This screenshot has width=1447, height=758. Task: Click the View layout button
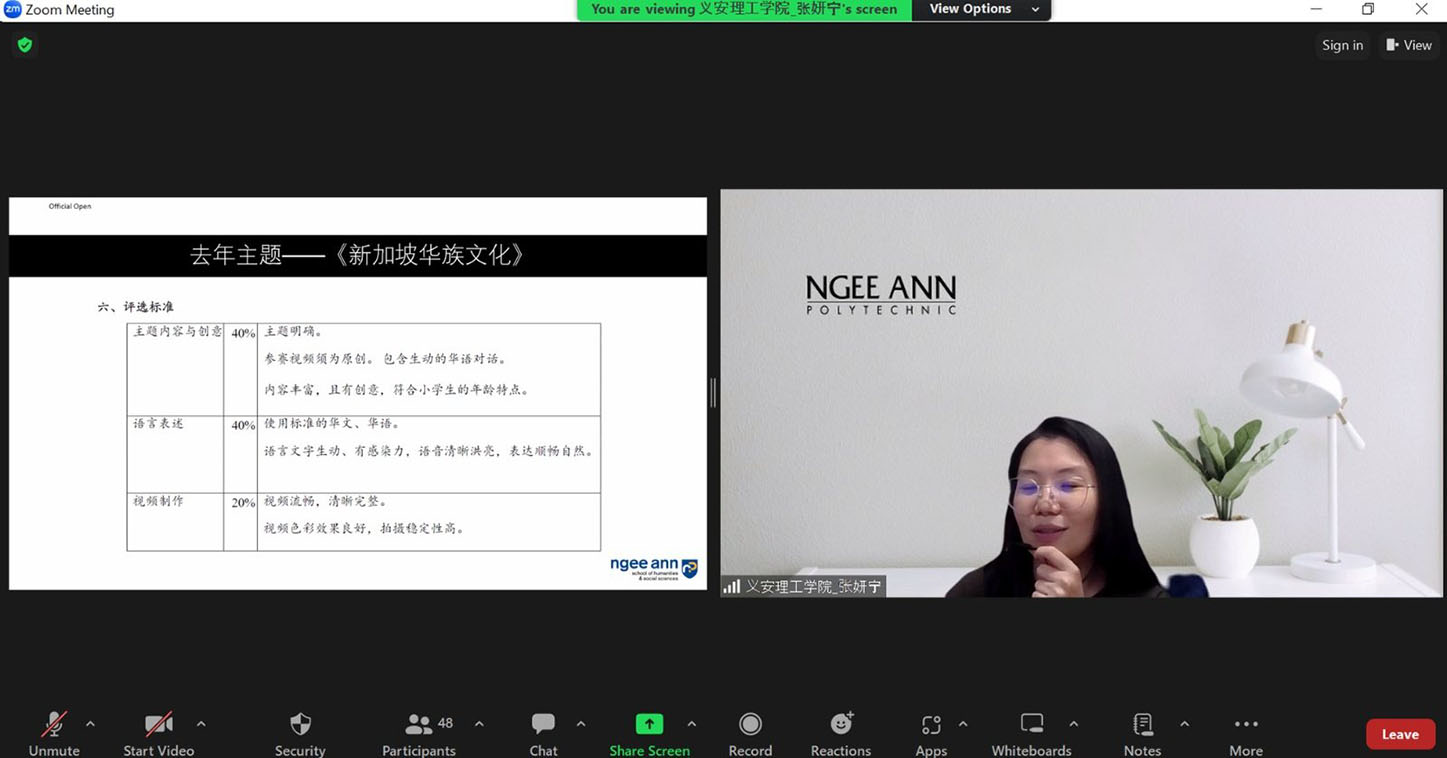click(1408, 45)
